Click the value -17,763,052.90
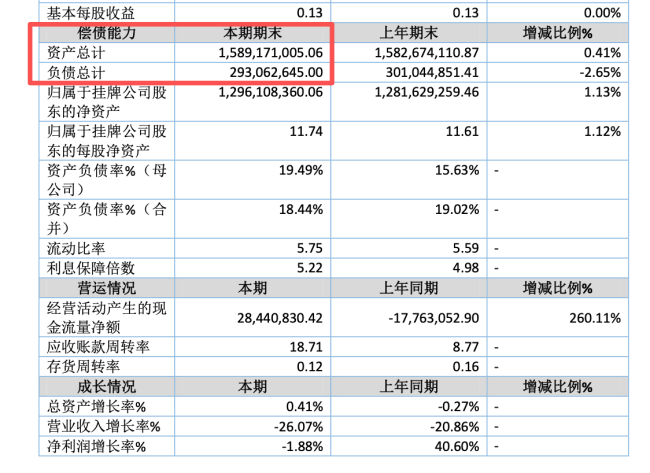This screenshot has height=473, width=650. (x=434, y=318)
